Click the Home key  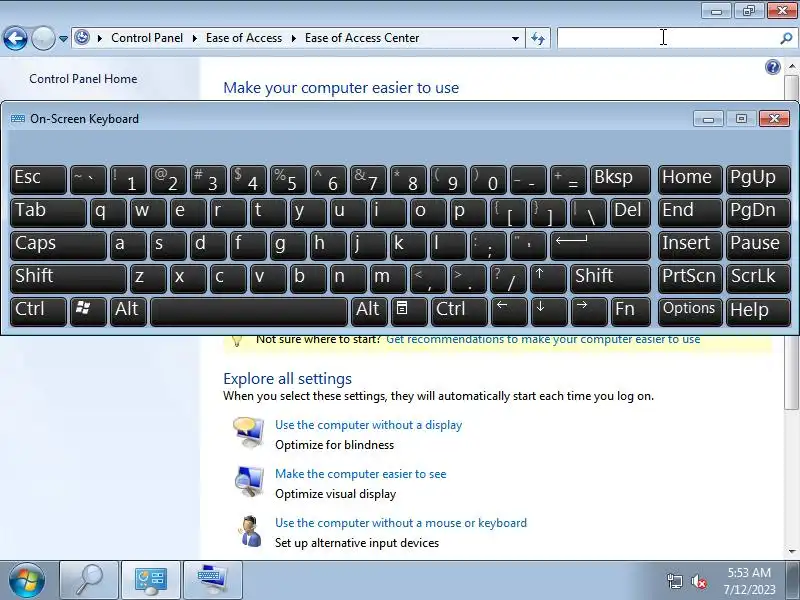pos(690,179)
